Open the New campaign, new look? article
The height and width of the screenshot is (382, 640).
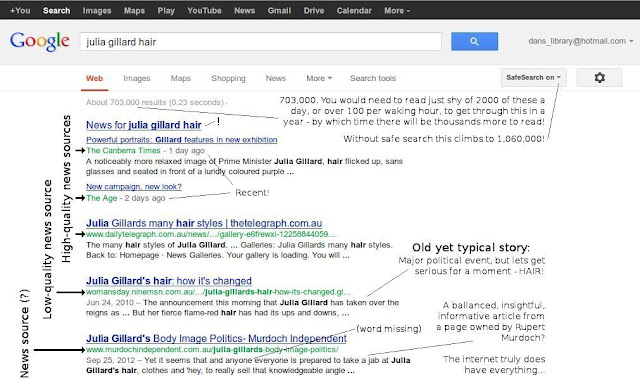coord(134,187)
